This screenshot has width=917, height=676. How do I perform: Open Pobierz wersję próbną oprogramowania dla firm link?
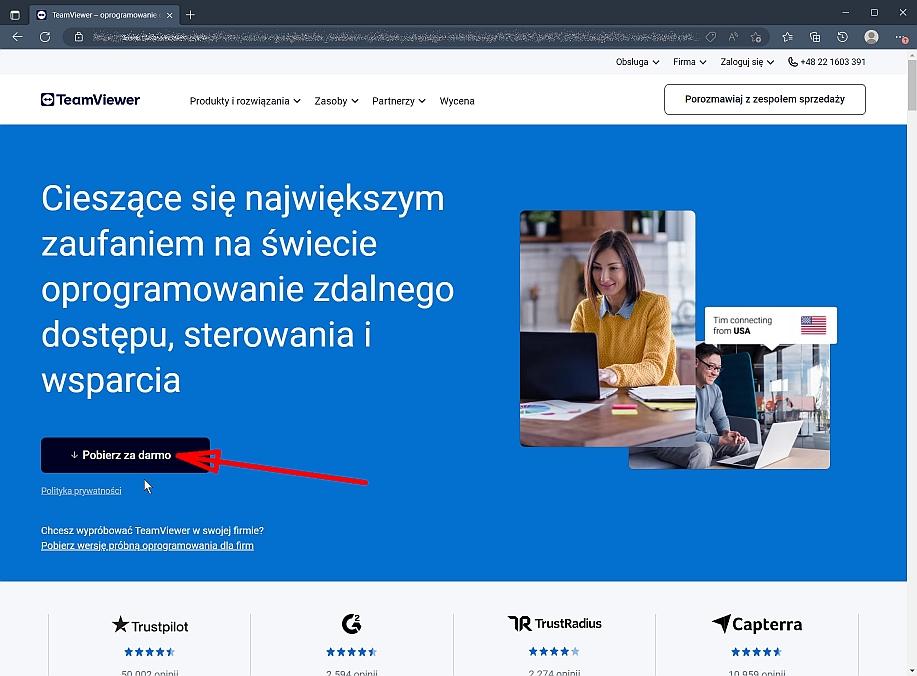(147, 546)
